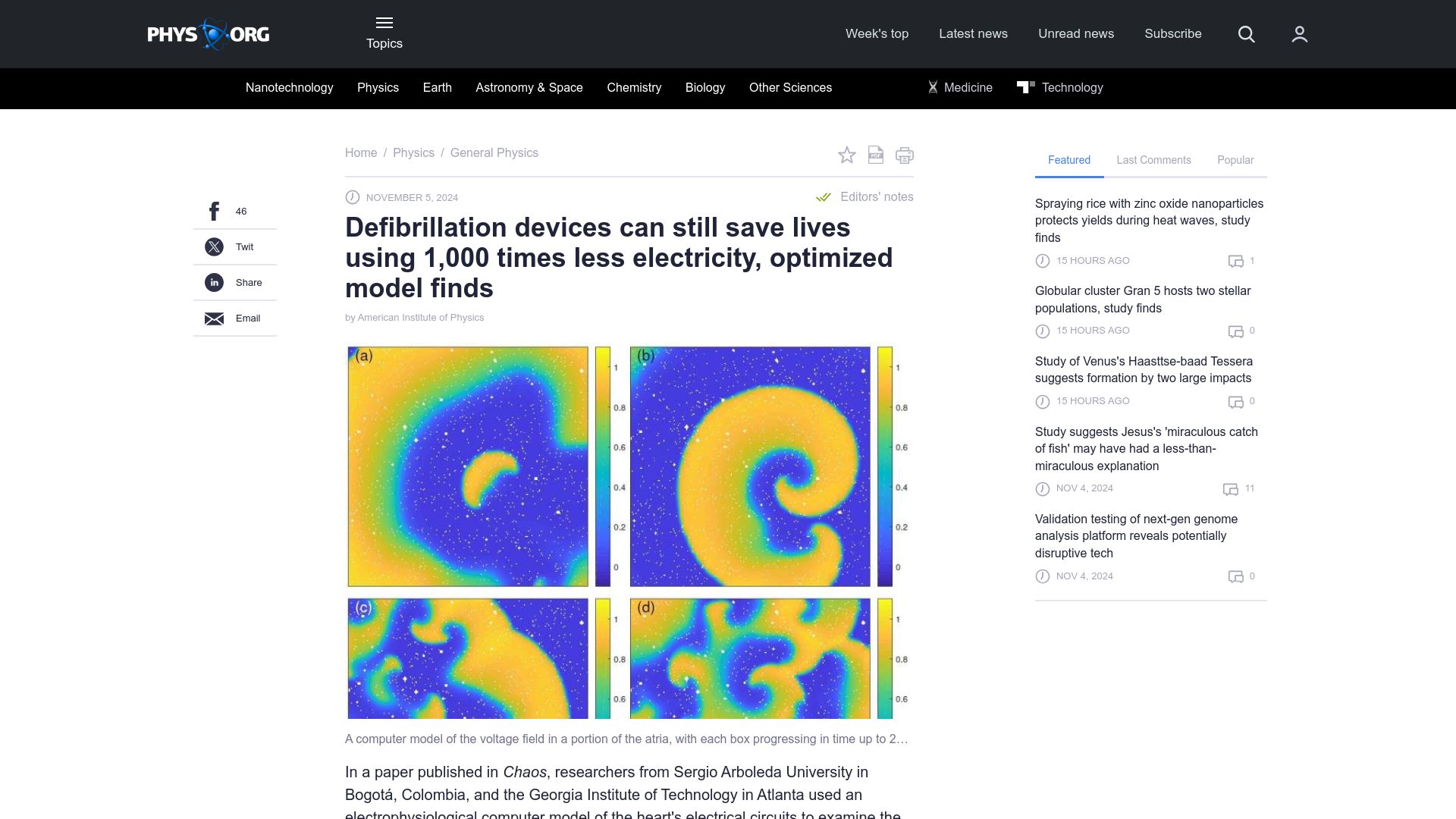Viewport: 1456px width, 819px height.
Task: Open the Chemistry category
Action: 634,88
